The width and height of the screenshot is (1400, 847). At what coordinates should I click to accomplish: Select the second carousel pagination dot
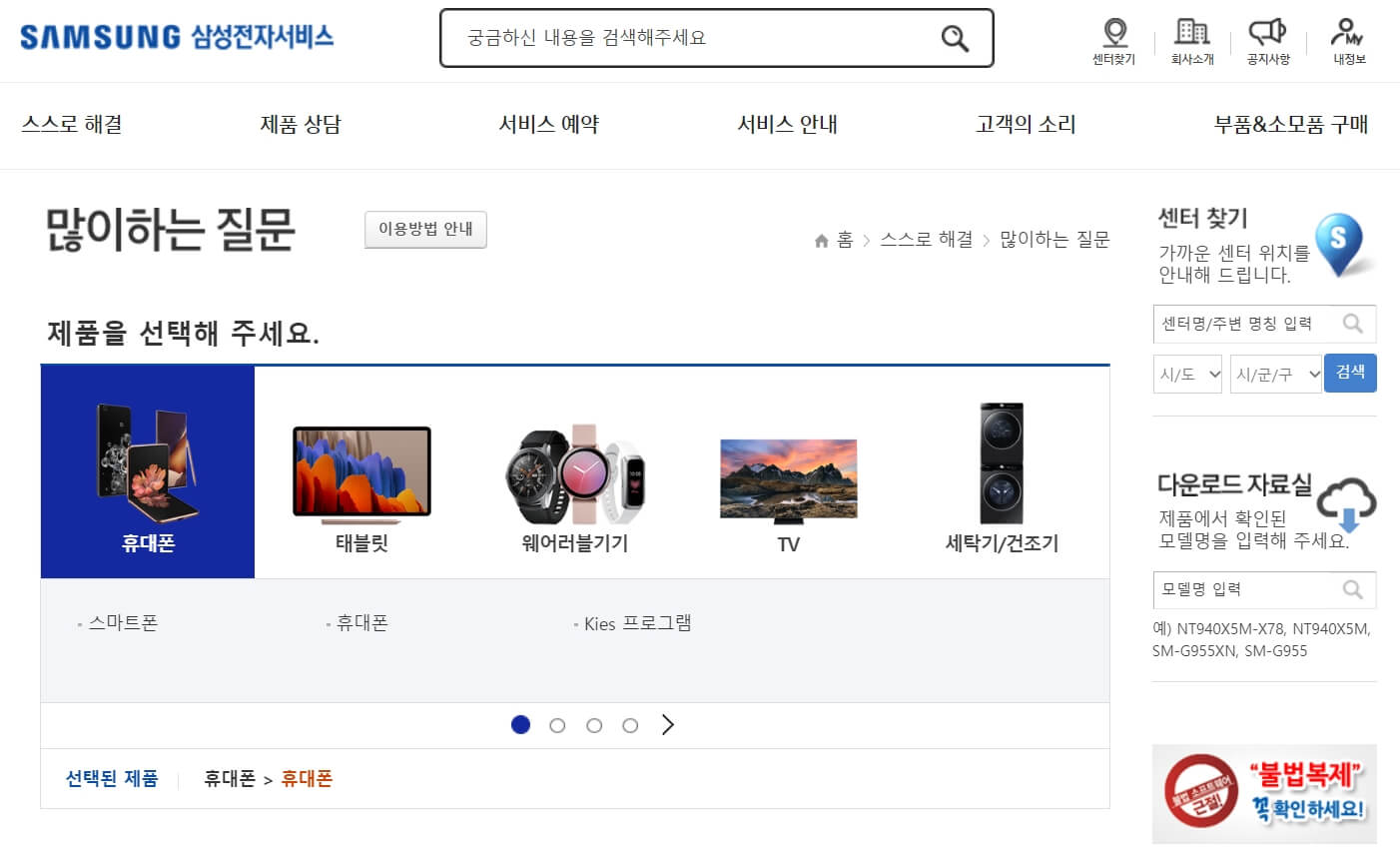click(x=557, y=725)
